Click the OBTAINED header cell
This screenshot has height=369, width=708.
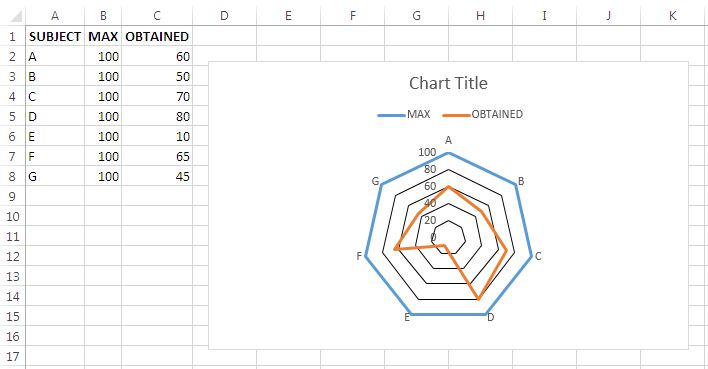[157, 36]
